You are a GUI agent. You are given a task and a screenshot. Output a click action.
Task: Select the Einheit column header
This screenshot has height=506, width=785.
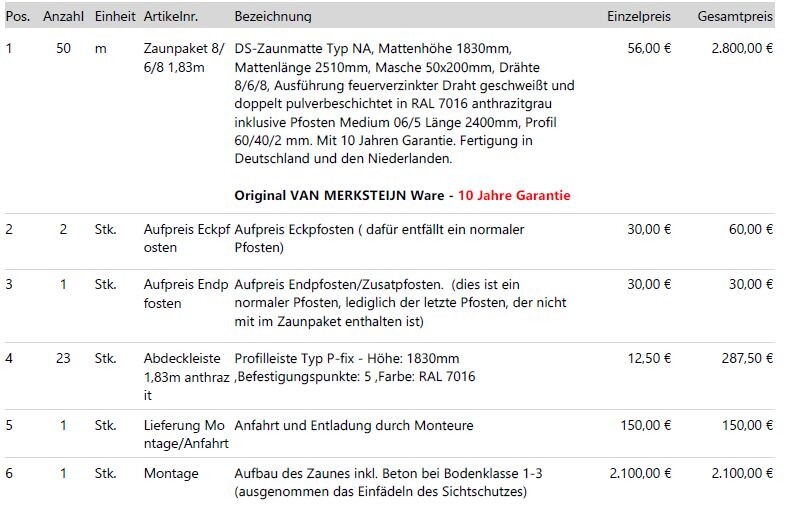[115, 17]
